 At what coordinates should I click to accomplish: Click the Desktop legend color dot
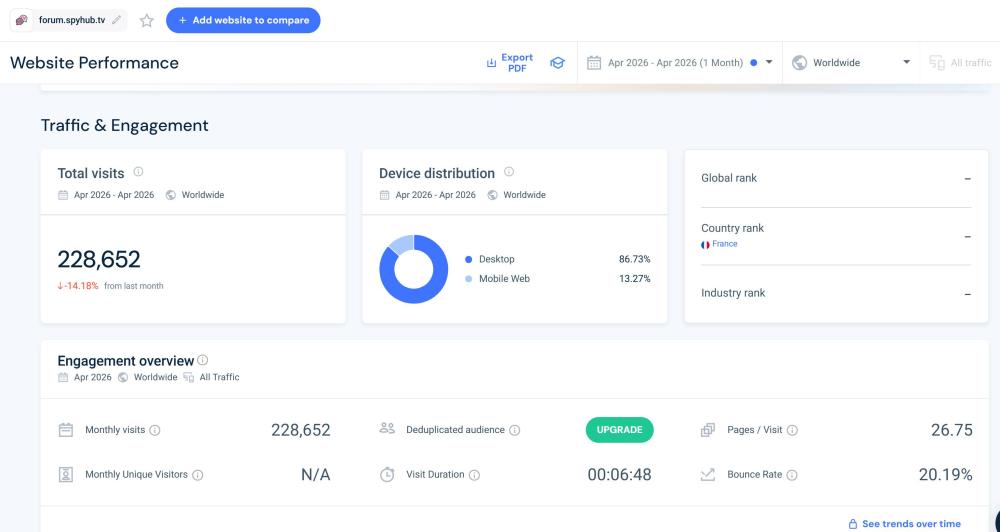click(x=469, y=259)
